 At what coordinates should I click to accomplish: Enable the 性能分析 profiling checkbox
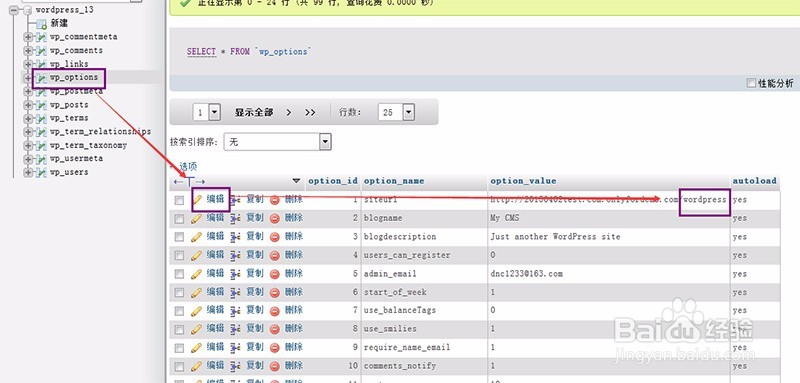click(751, 83)
